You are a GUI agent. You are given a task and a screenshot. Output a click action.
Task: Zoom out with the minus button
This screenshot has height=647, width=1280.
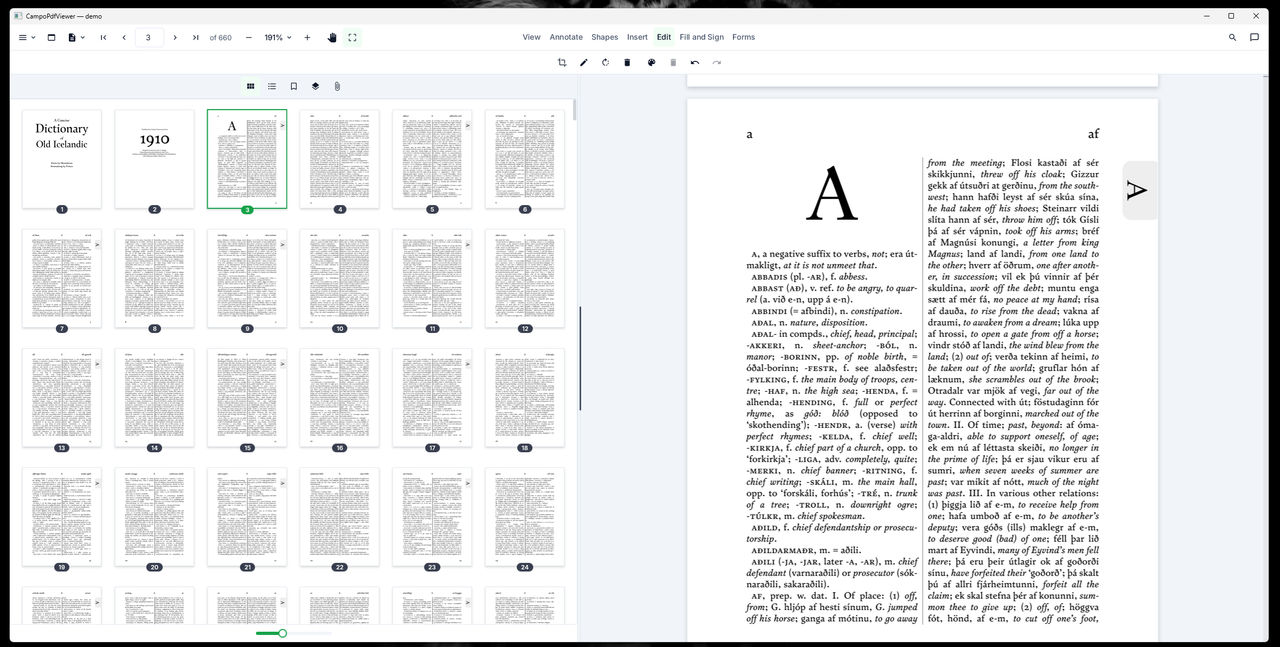tap(249, 37)
